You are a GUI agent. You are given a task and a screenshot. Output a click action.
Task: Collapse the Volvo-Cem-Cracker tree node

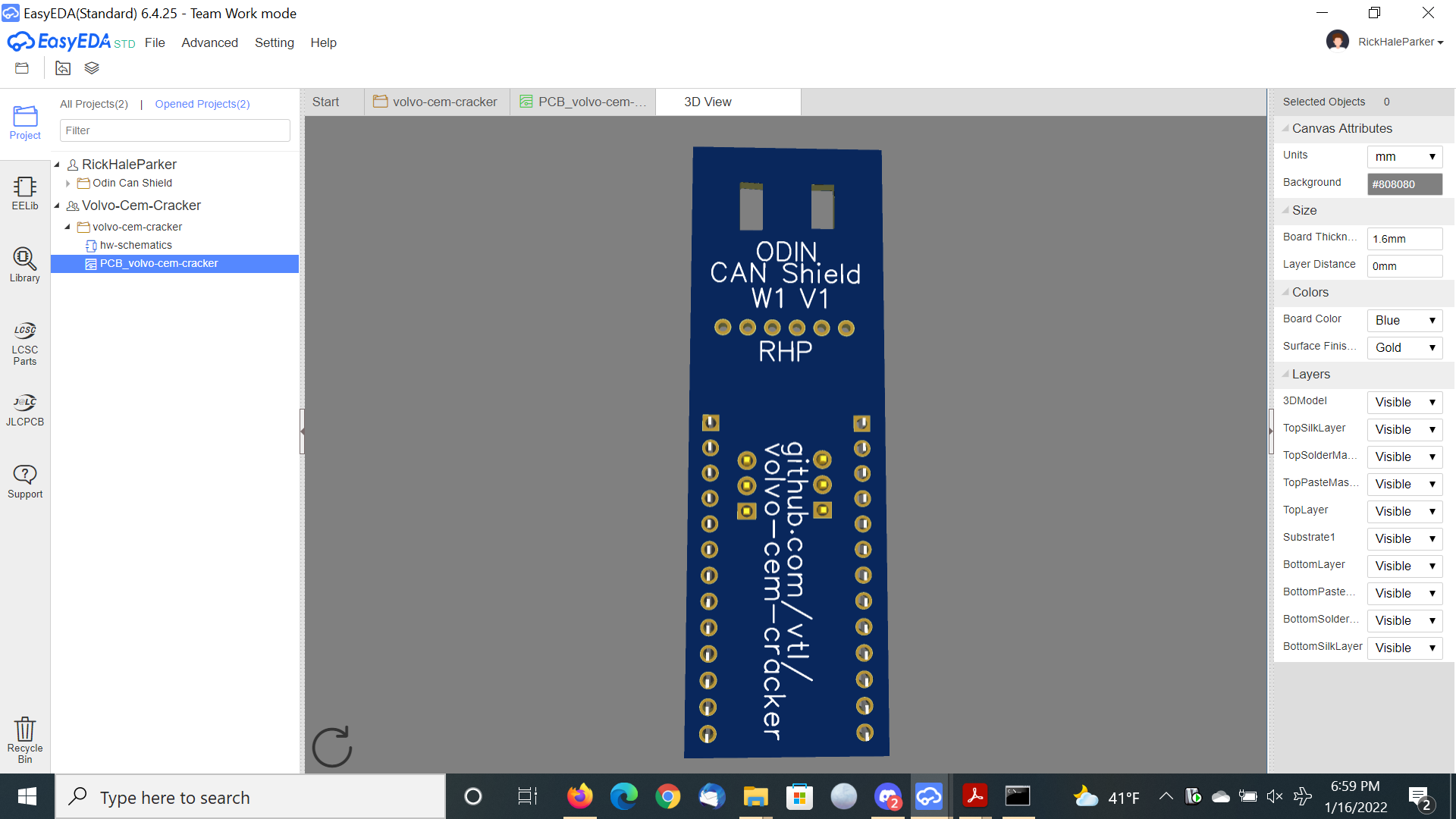coord(57,206)
